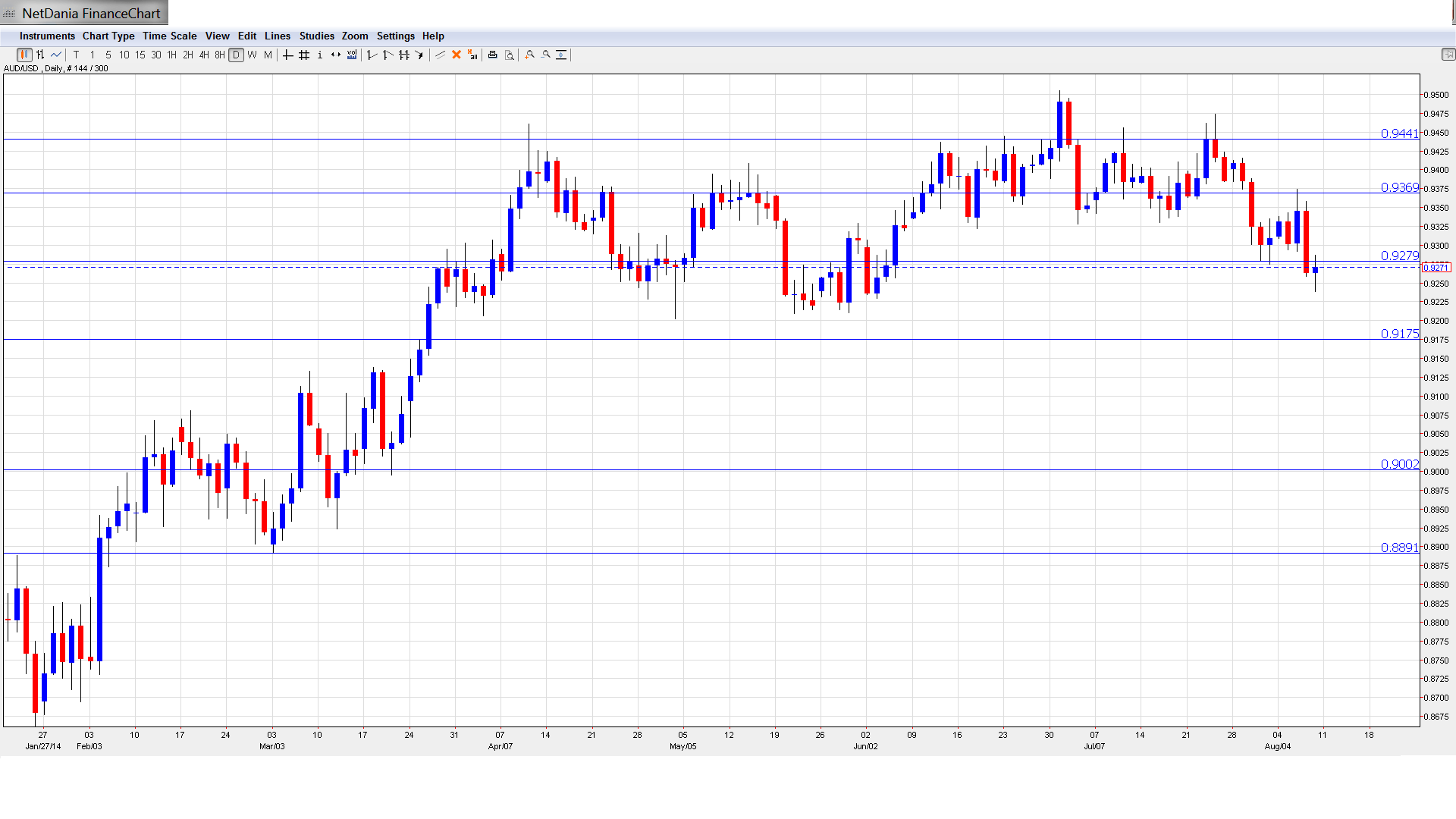The image size is (1456, 819).
Task: Toggle the volume display icon
Action: coord(352,55)
